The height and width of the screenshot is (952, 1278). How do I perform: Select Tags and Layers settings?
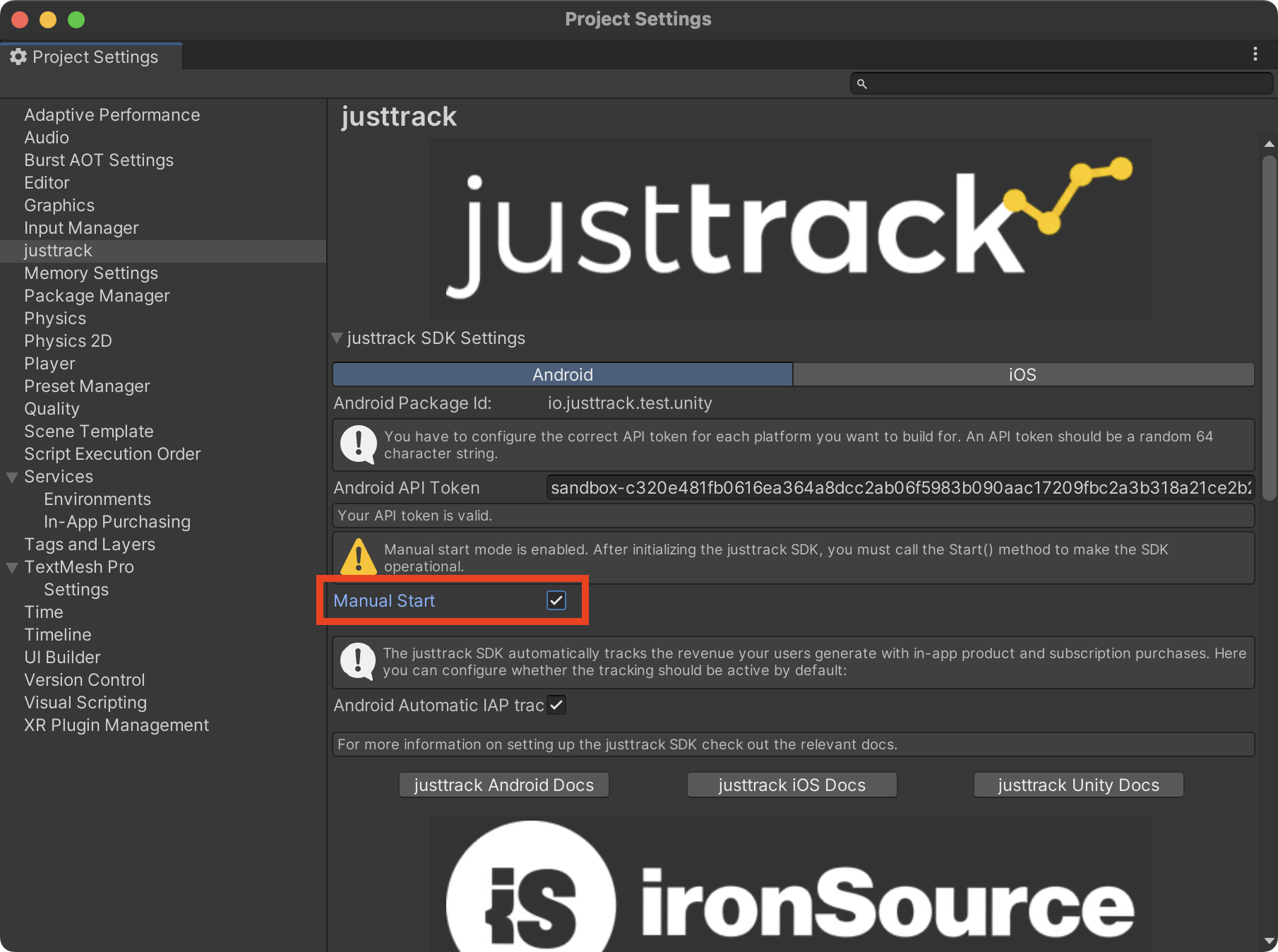click(90, 544)
